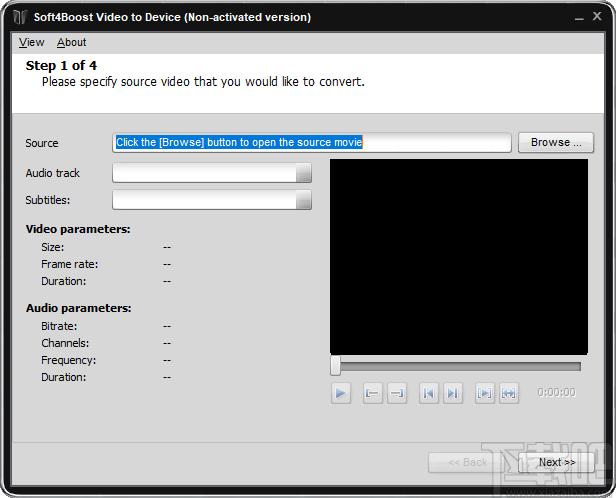Click the Source file path field
The width and height of the screenshot is (616, 498).
pos(312,142)
